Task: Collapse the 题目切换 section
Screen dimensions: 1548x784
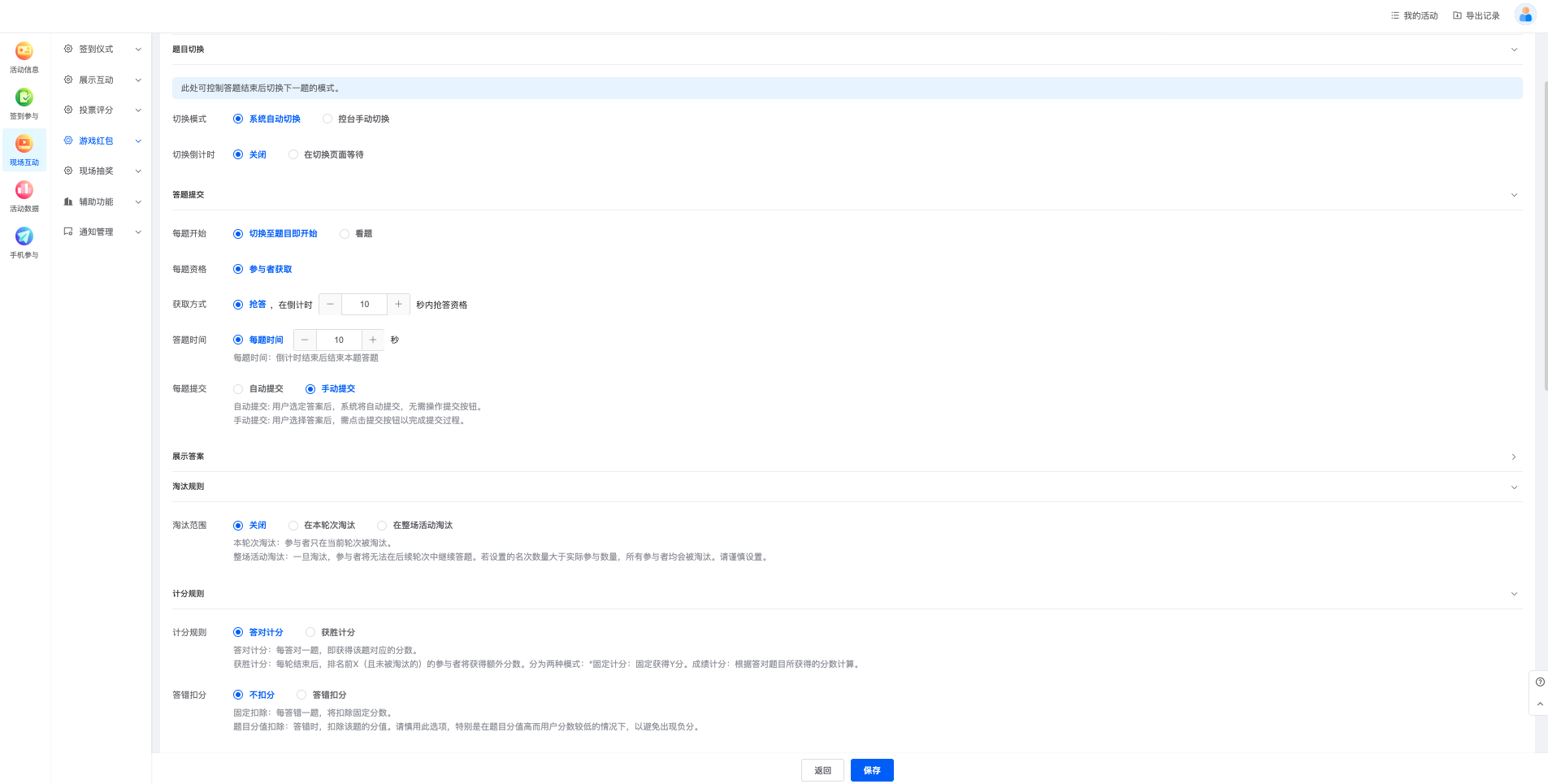Action: click(1513, 50)
